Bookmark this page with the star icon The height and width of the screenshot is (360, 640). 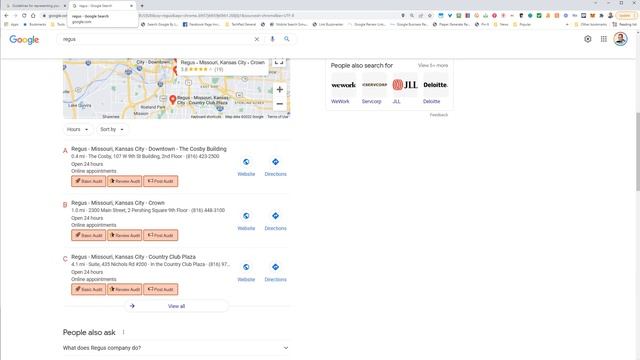click(x=430, y=16)
